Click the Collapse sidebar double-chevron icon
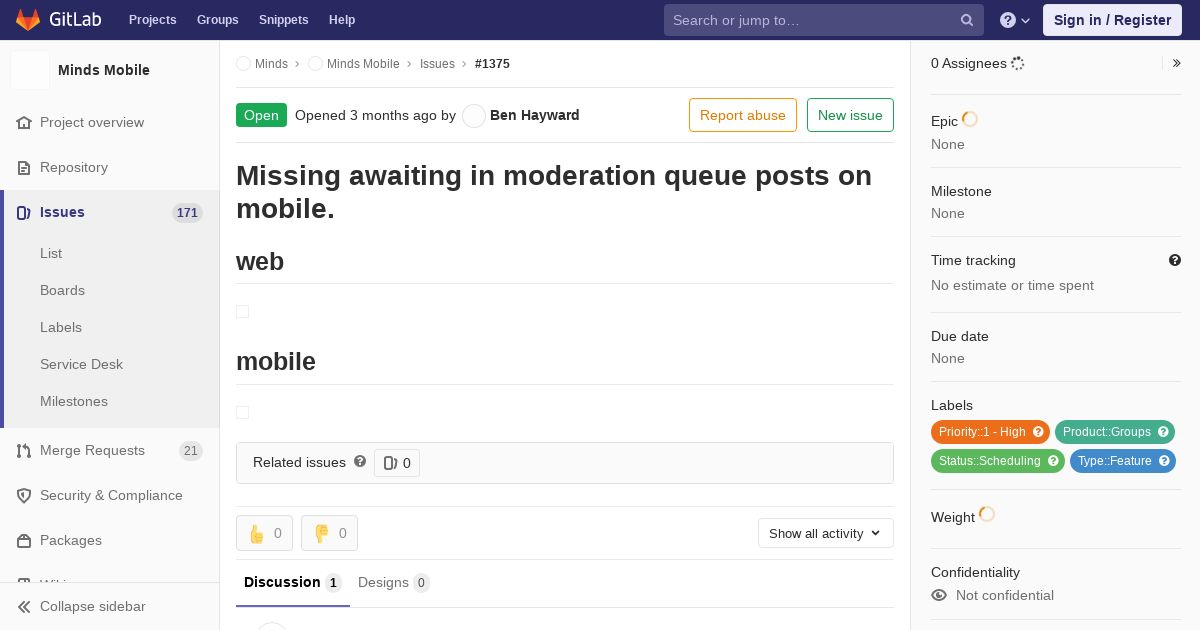This screenshot has width=1200, height=630. 24,606
